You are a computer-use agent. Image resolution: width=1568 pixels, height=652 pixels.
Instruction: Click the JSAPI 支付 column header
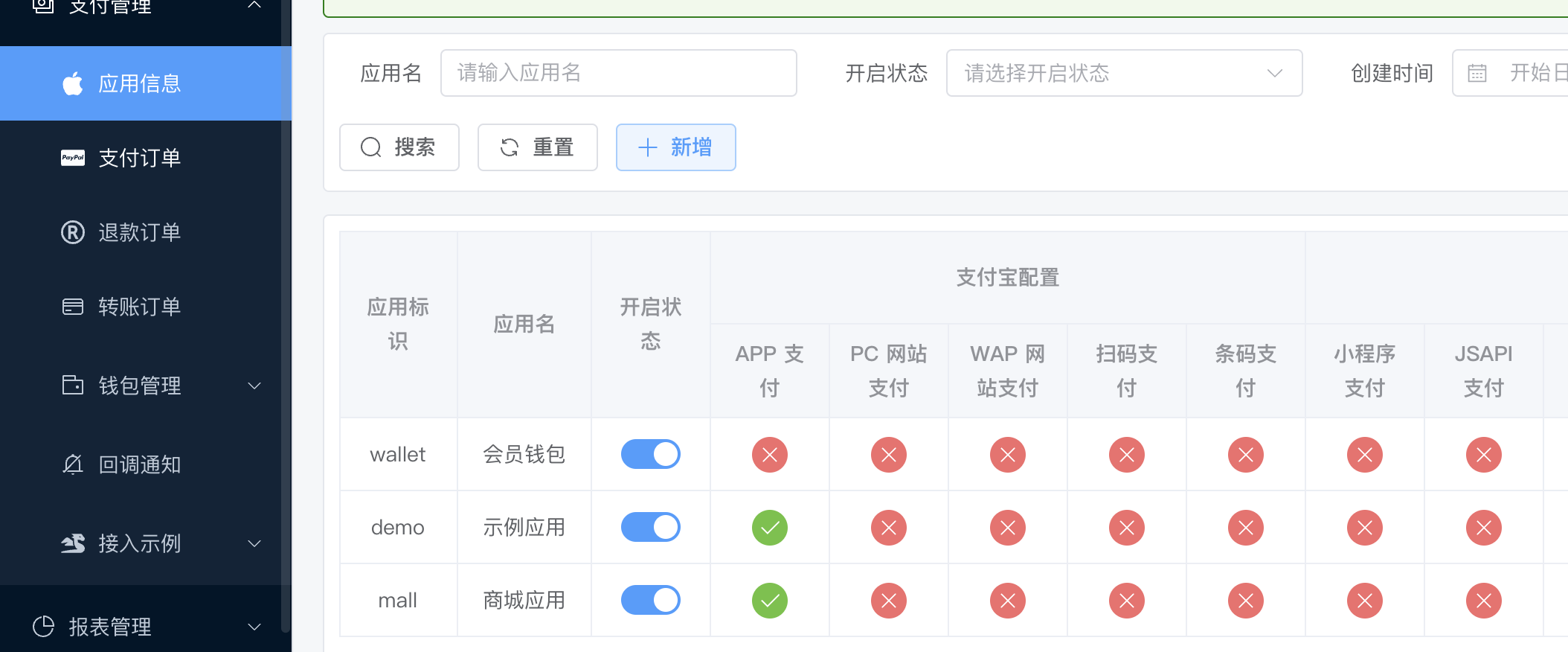[x=1484, y=371]
